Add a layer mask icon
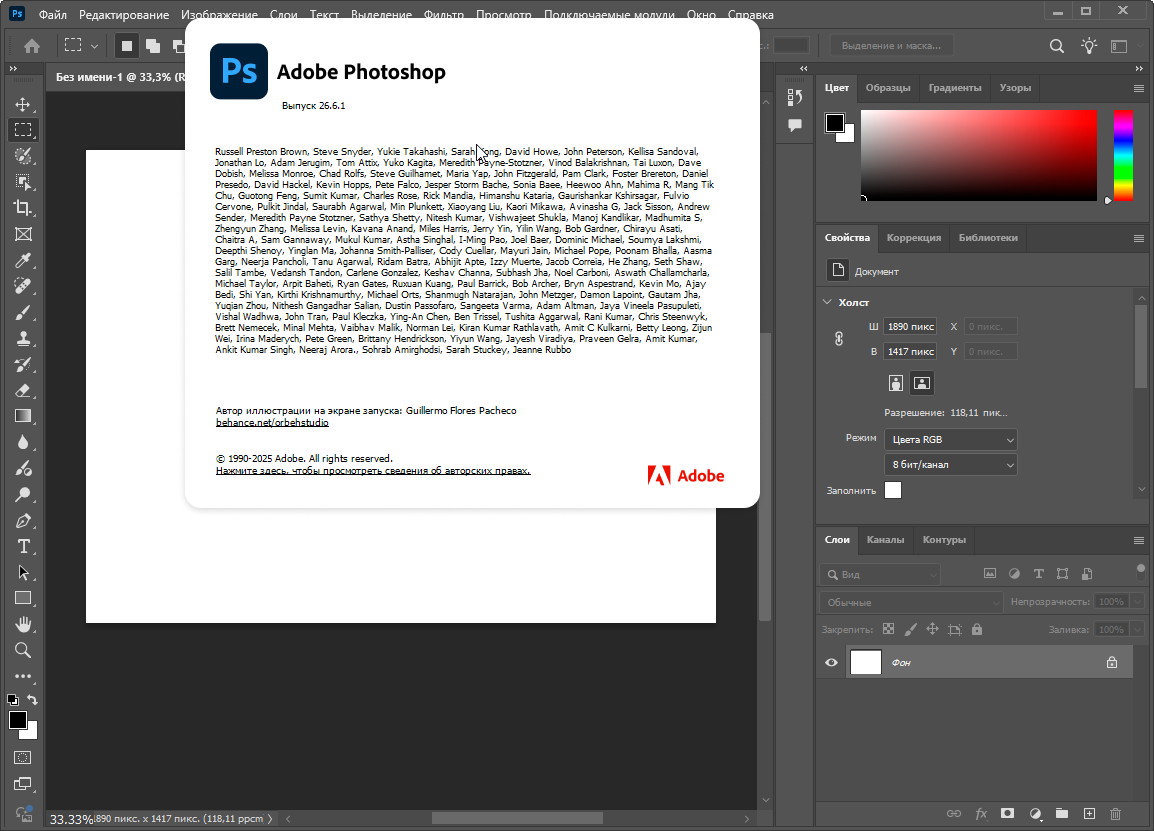 pyautogui.click(x=1008, y=813)
